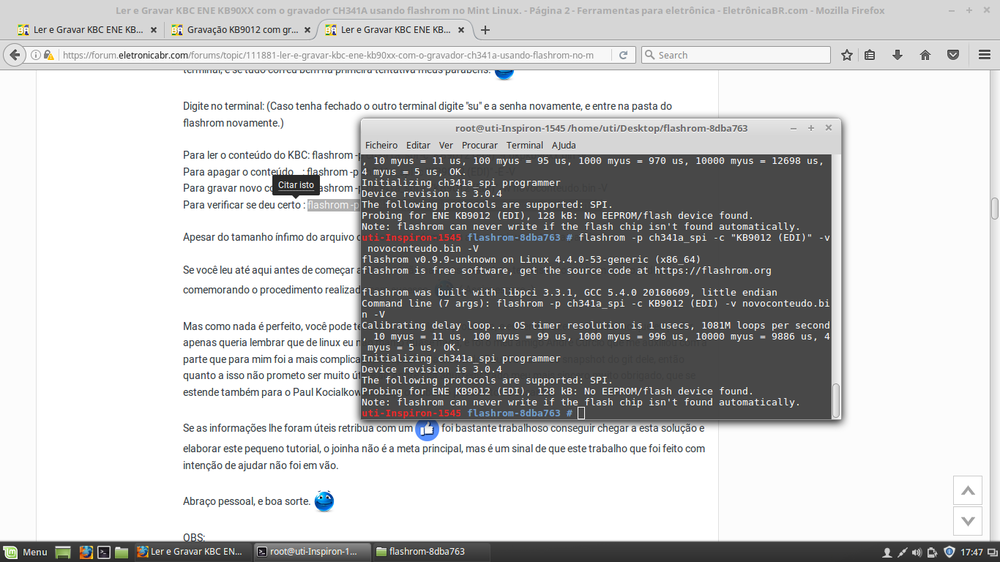Open the Ficheiro menu in terminal
The width and height of the screenshot is (1000, 562).
381,145
